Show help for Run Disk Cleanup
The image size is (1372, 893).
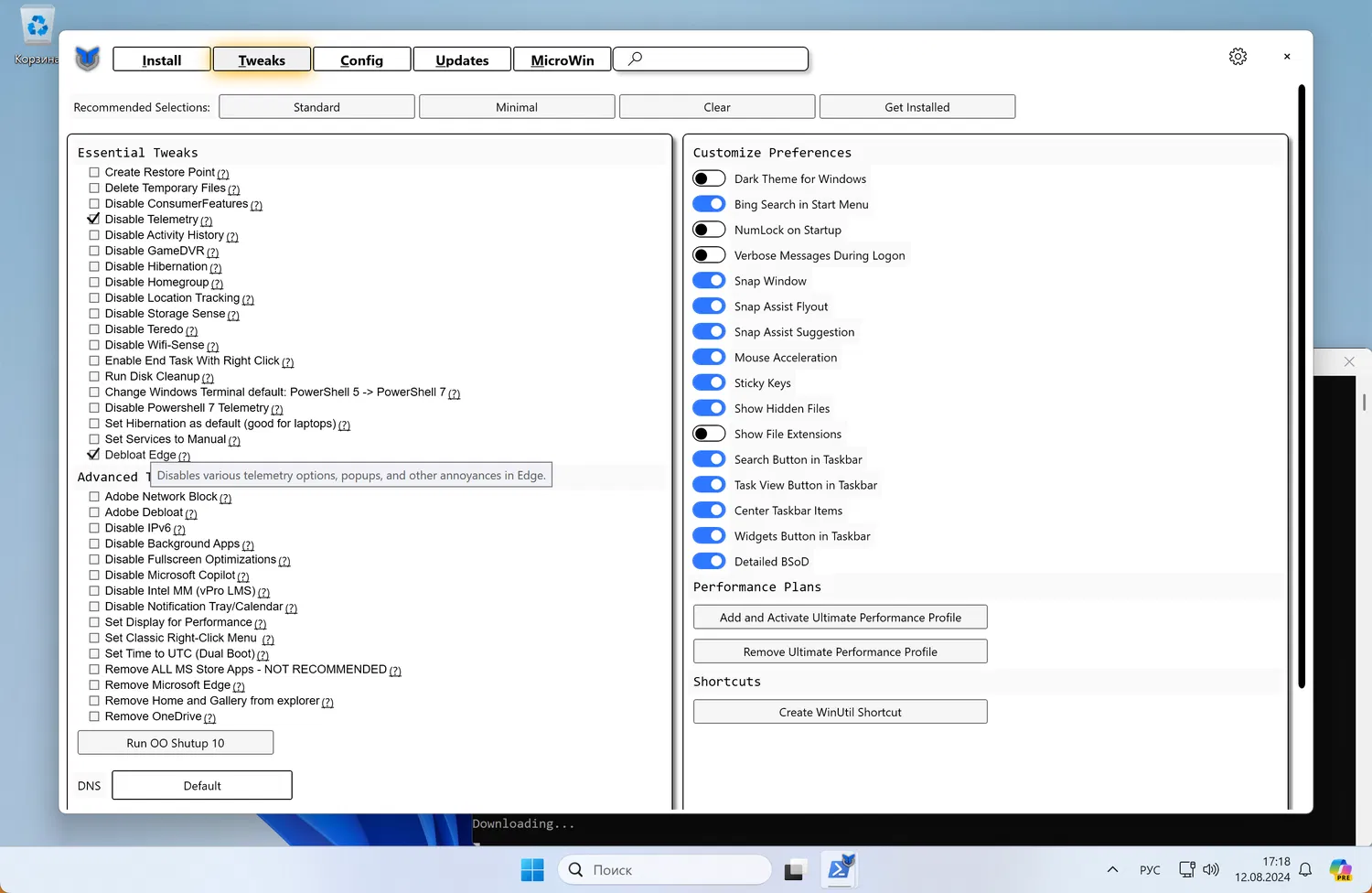pyautogui.click(x=208, y=378)
